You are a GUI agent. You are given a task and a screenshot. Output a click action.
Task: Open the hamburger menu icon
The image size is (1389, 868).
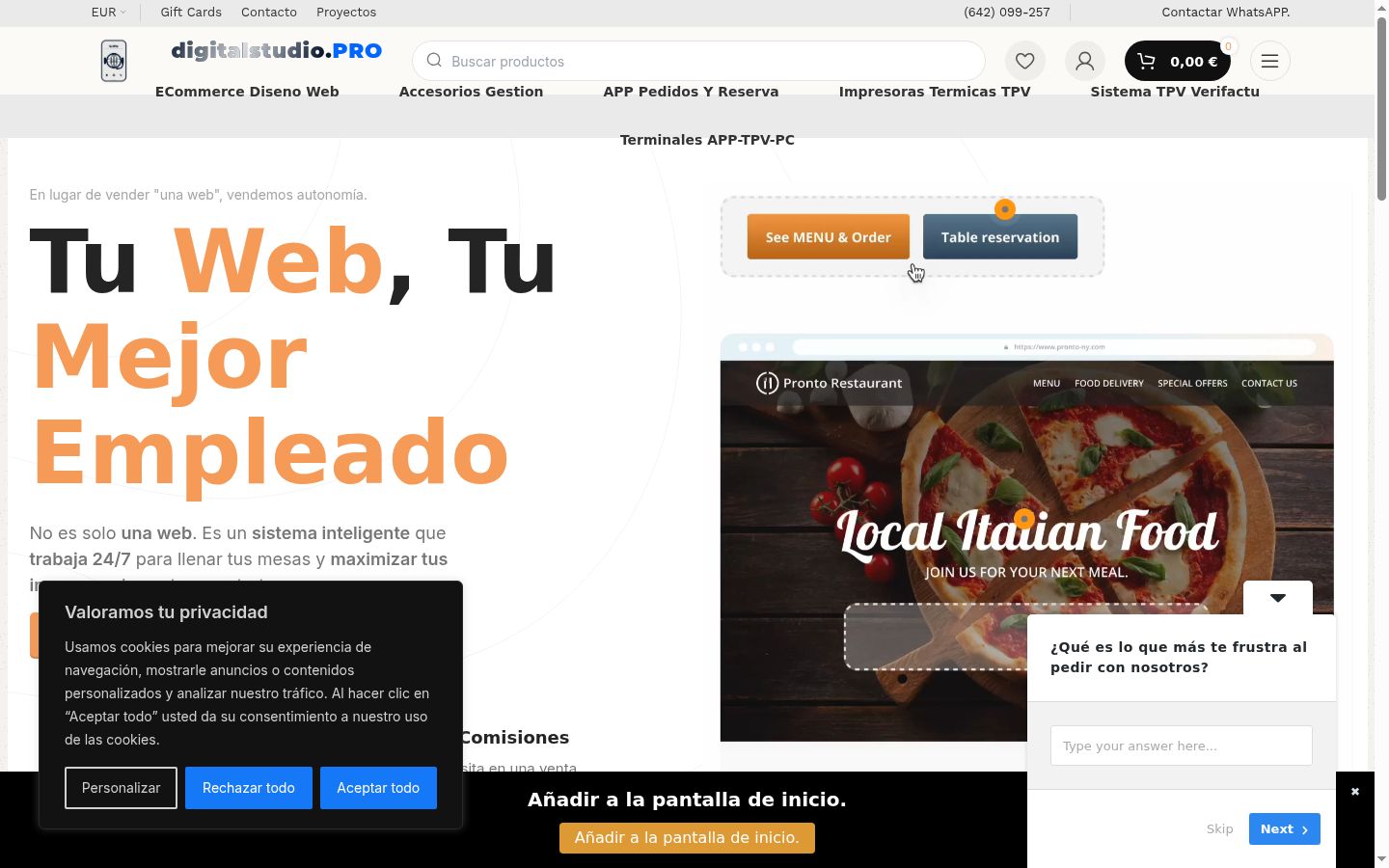1269,61
